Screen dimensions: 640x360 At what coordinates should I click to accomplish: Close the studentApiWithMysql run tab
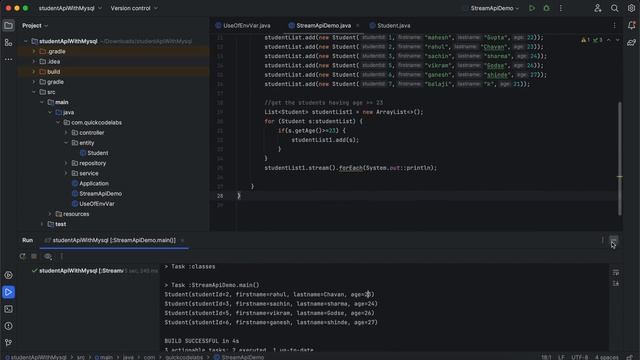click(x=182, y=240)
